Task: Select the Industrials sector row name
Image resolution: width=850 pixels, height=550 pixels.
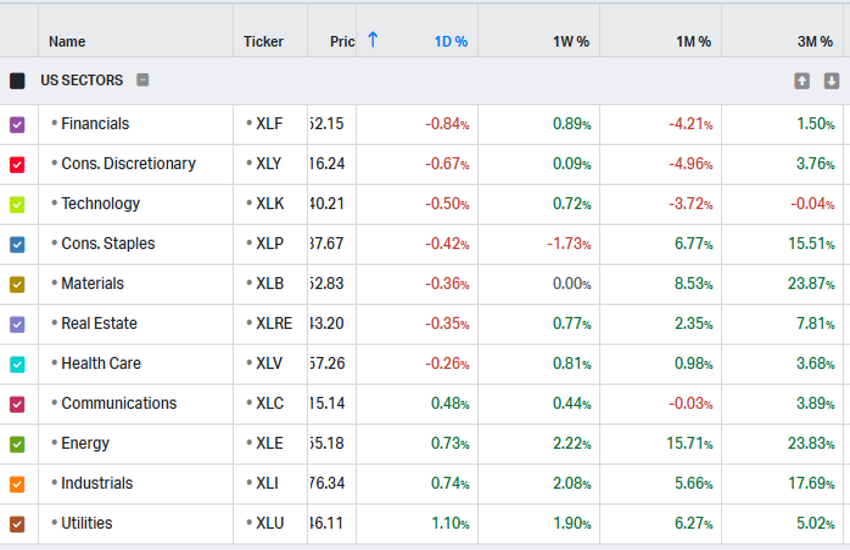Action: 97,484
